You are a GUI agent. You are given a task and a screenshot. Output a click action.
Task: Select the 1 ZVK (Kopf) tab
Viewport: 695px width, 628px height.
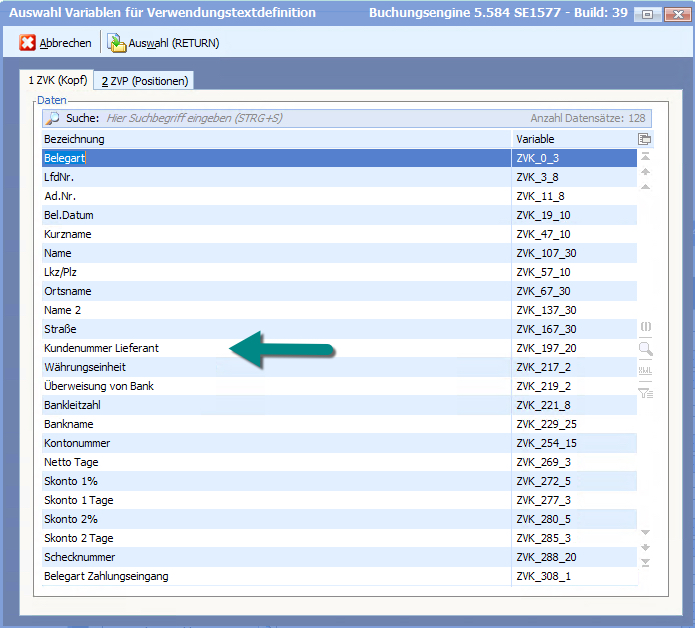pyautogui.click(x=59, y=80)
